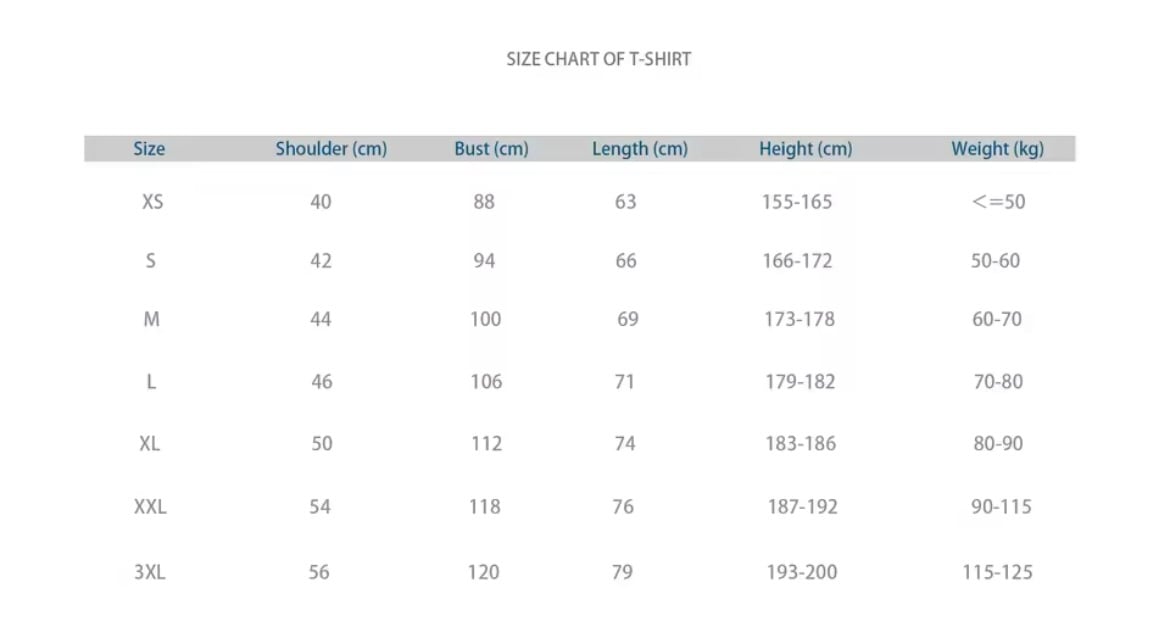Image resolution: width=1170 pixels, height=630 pixels.
Task: Select the Bust (cm) column header
Action: (x=491, y=149)
